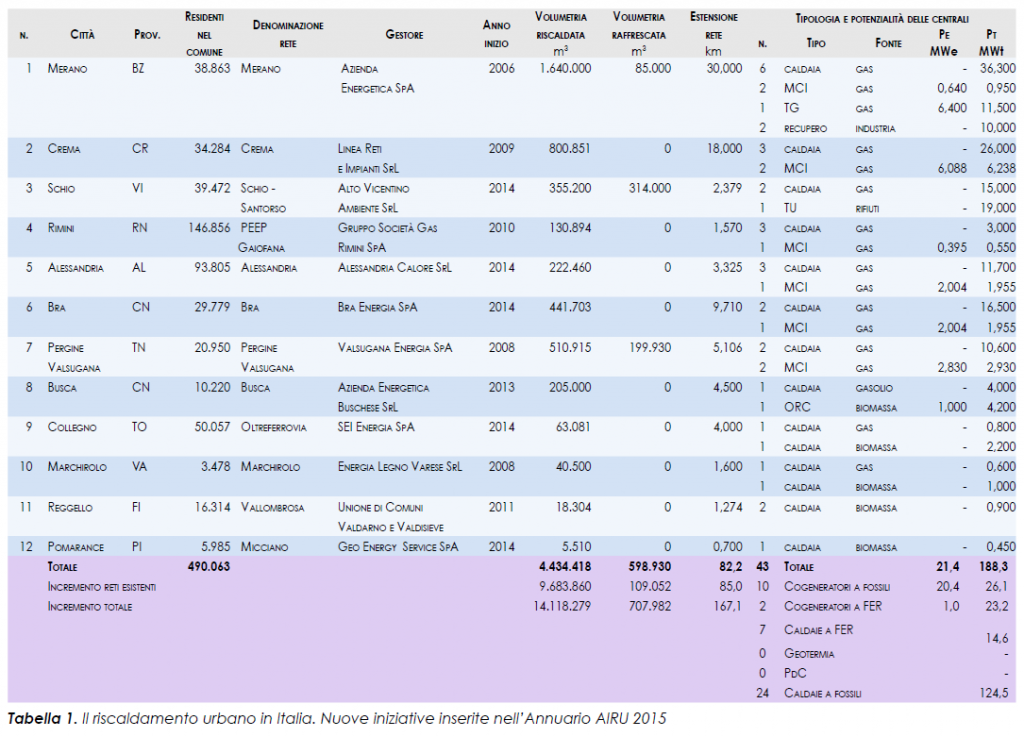
Task: Select network name "Schio - Santorso"
Action: click(263, 198)
